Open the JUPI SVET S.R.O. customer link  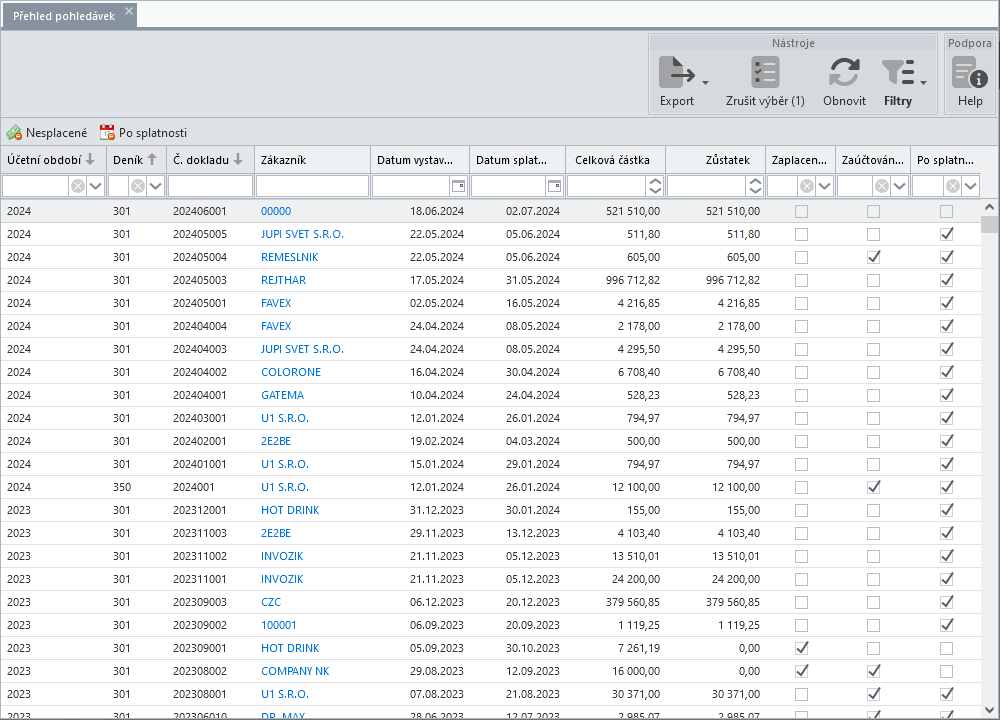coord(302,234)
